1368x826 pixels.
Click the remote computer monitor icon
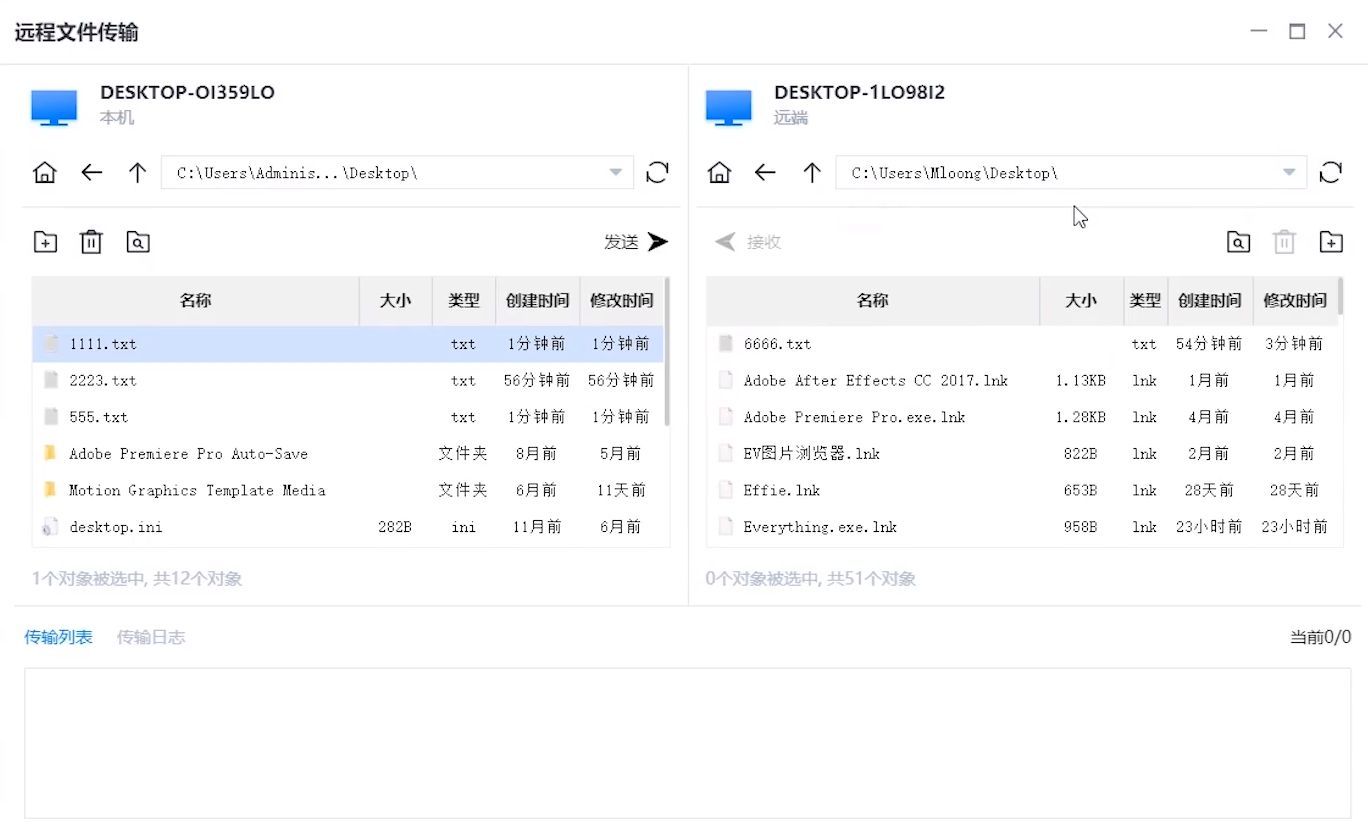pyautogui.click(x=728, y=107)
